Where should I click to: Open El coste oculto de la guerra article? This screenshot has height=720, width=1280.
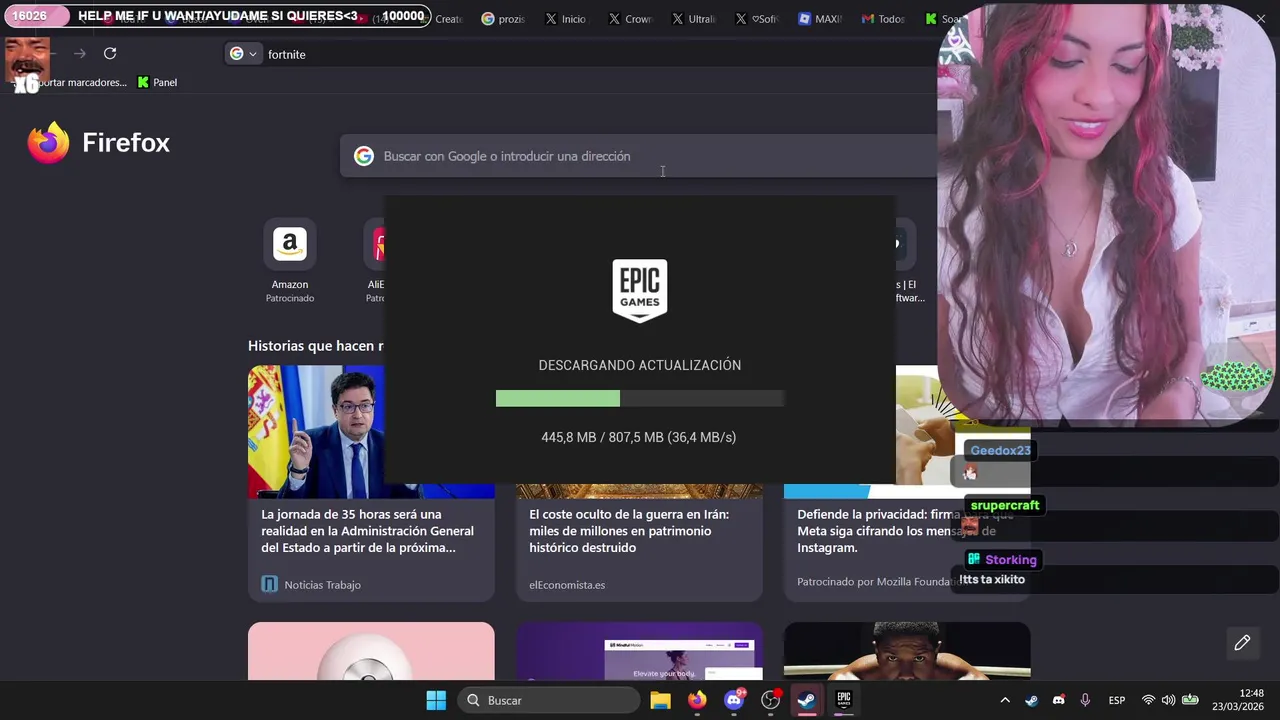tap(629, 531)
